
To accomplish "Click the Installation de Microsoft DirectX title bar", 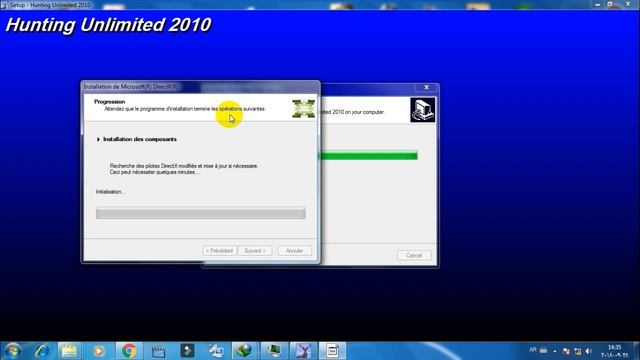I will (200, 87).
